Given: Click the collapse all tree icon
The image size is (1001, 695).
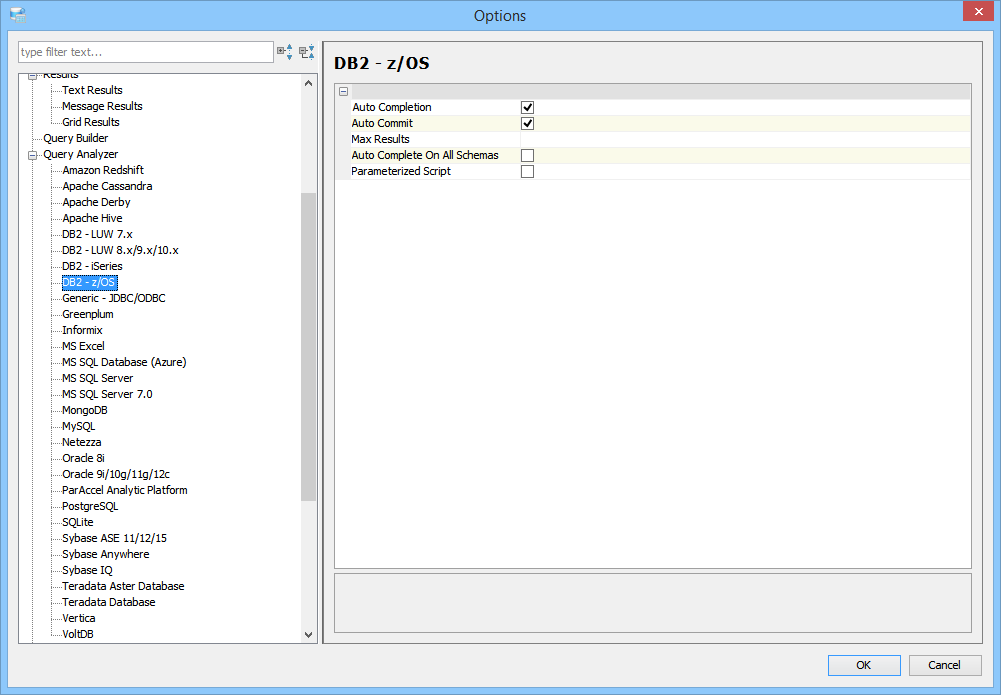Looking at the screenshot, I should click(307, 52).
